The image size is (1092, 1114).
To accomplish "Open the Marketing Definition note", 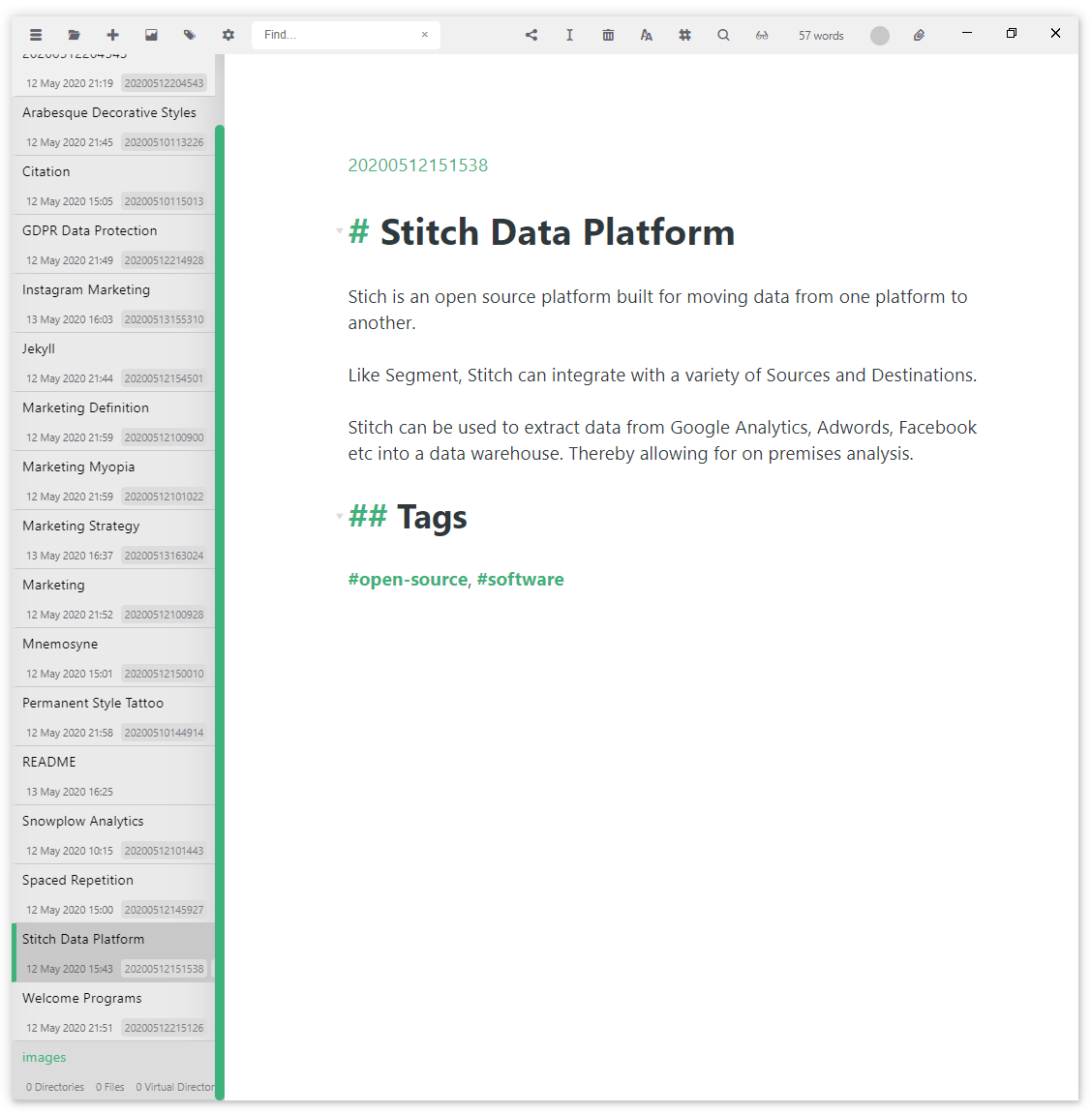I will point(113,421).
